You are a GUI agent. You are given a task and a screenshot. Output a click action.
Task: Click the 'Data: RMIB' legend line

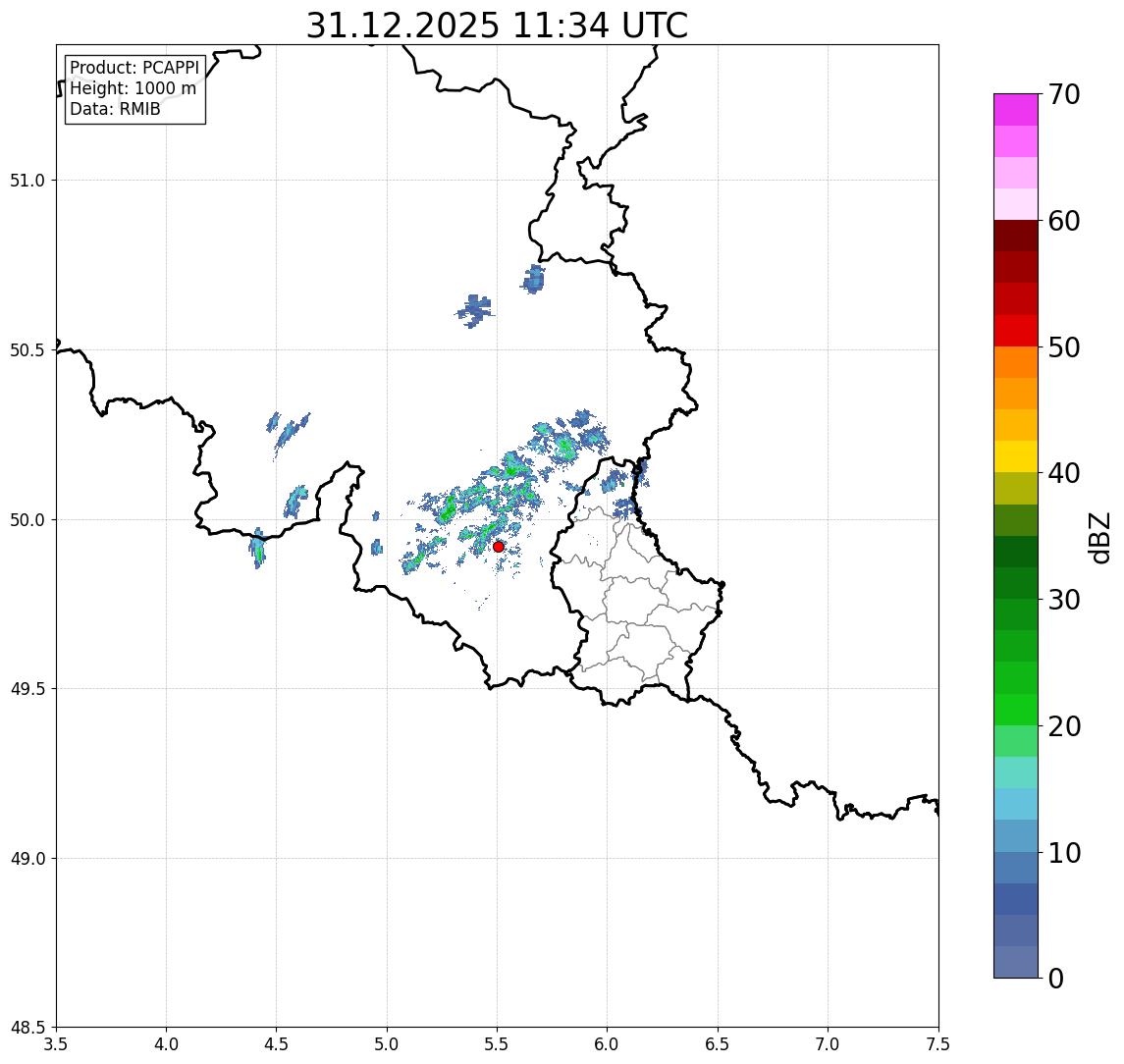115,109
